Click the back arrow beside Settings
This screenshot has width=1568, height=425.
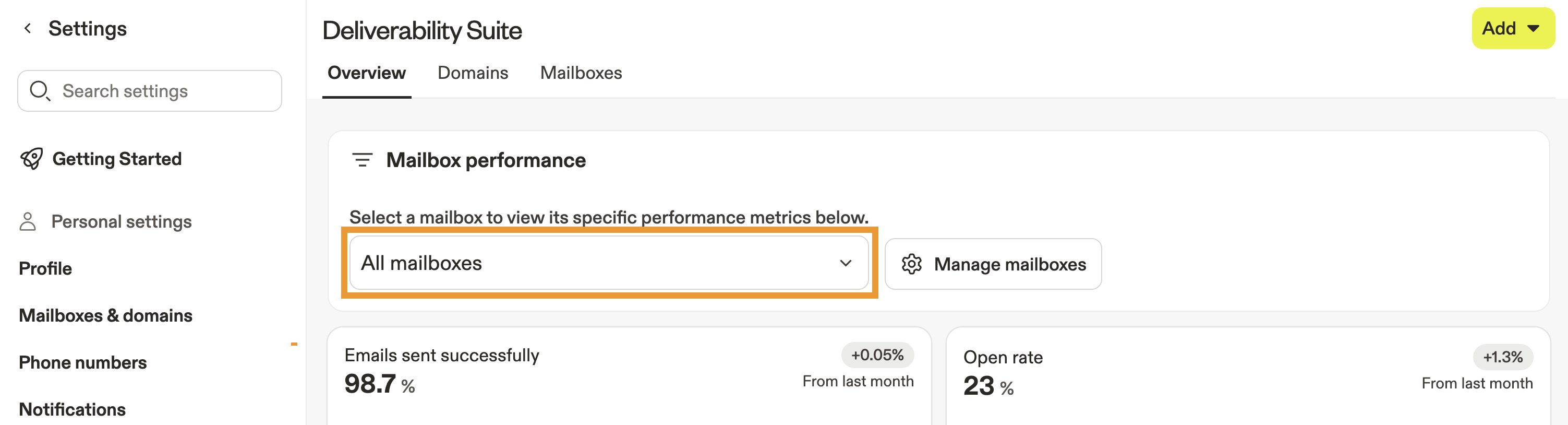pos(28,29)
